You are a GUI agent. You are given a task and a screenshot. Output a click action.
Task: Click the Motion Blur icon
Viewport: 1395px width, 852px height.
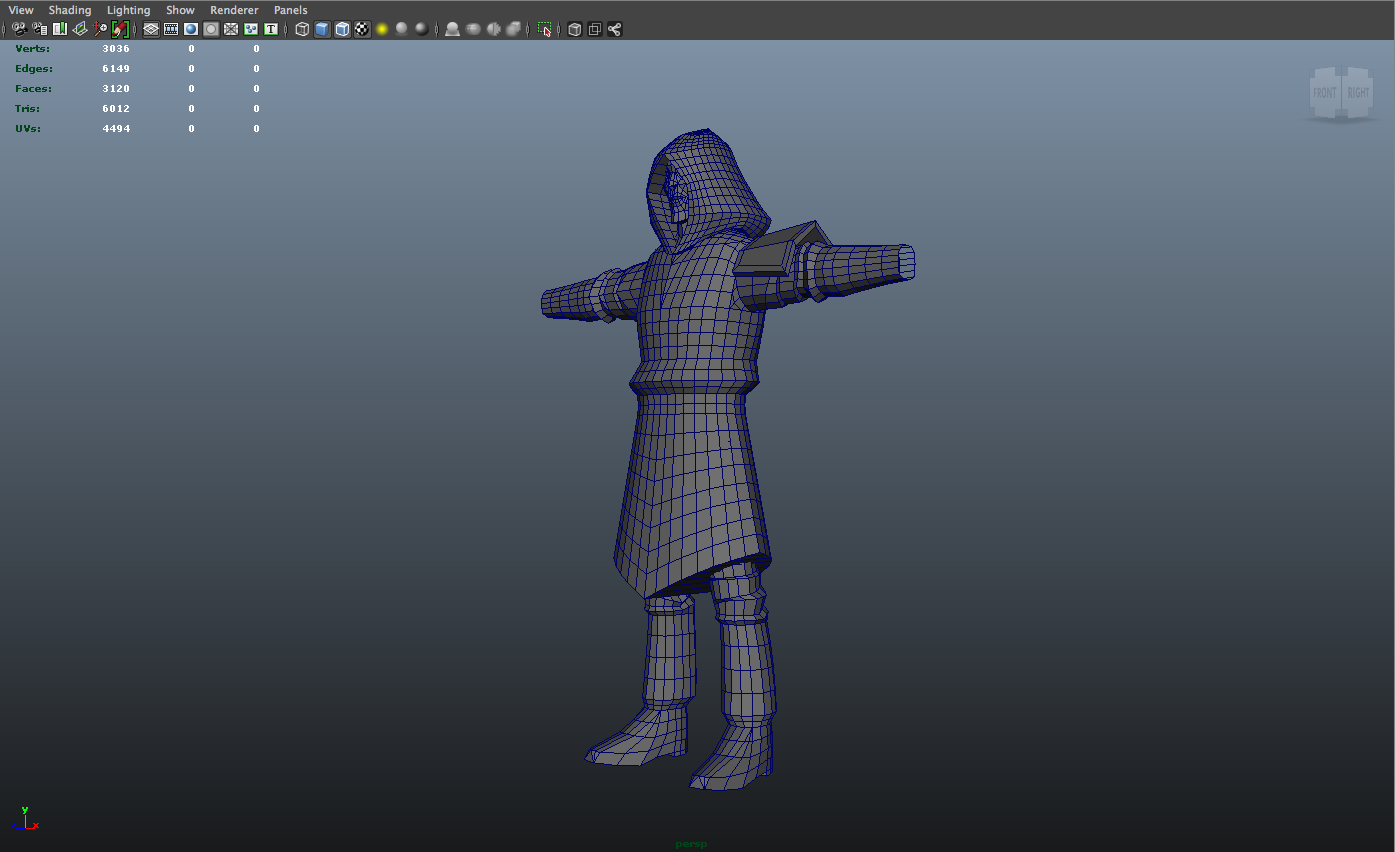click(473, 29)
